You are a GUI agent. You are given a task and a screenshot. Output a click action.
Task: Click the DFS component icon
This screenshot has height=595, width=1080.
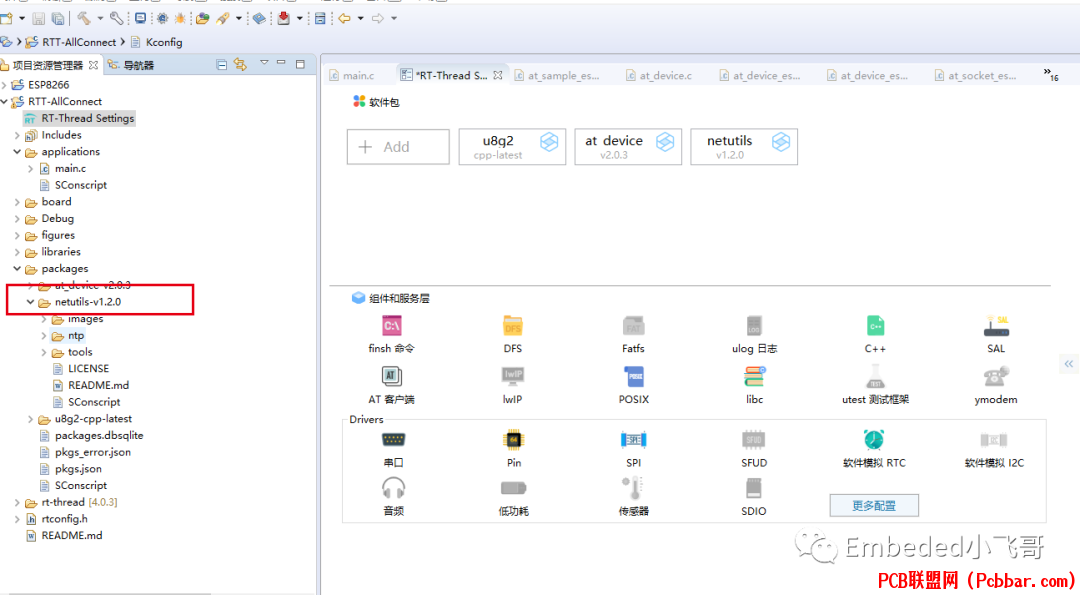512,325
